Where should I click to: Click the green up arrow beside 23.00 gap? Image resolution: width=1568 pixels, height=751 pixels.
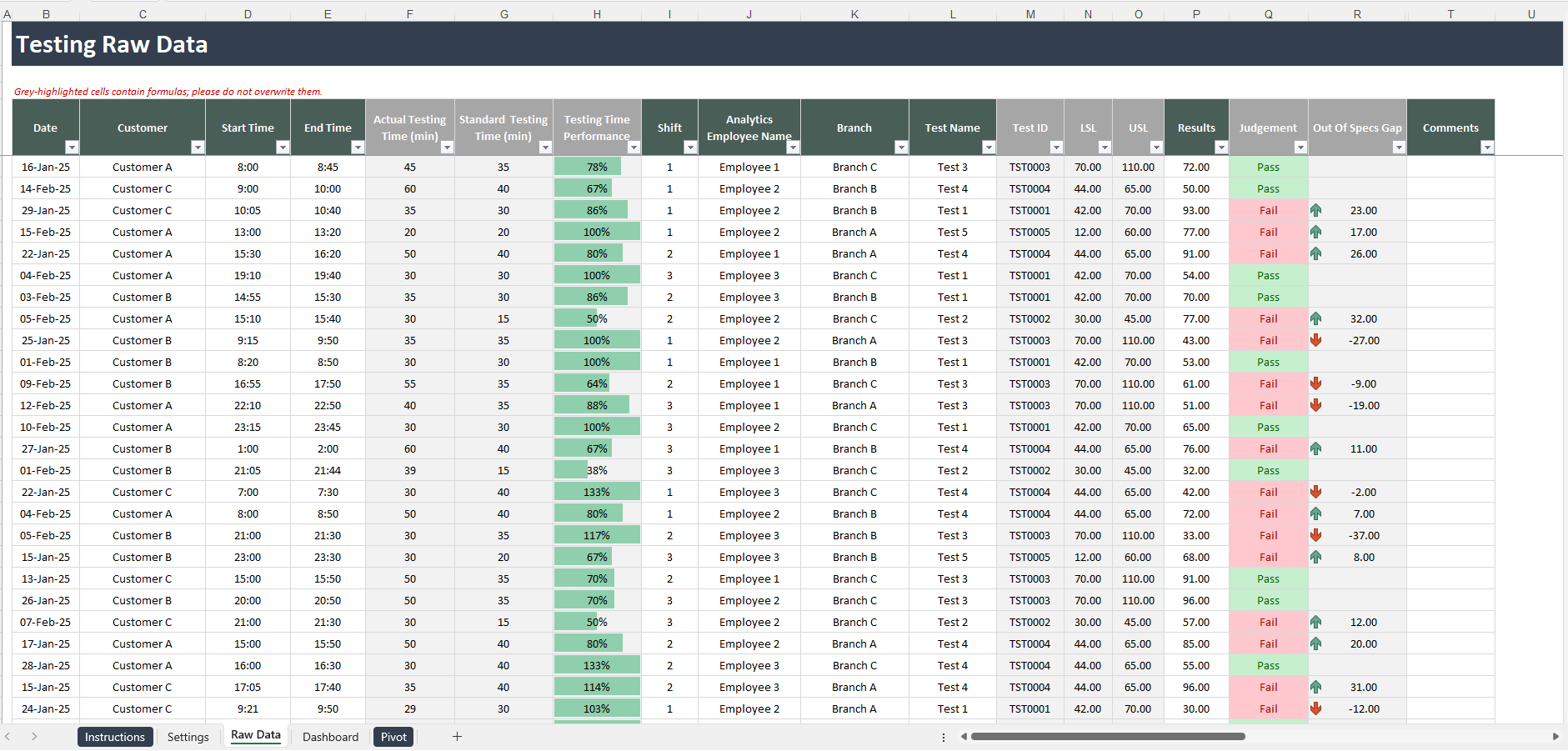click(1317, 210)
